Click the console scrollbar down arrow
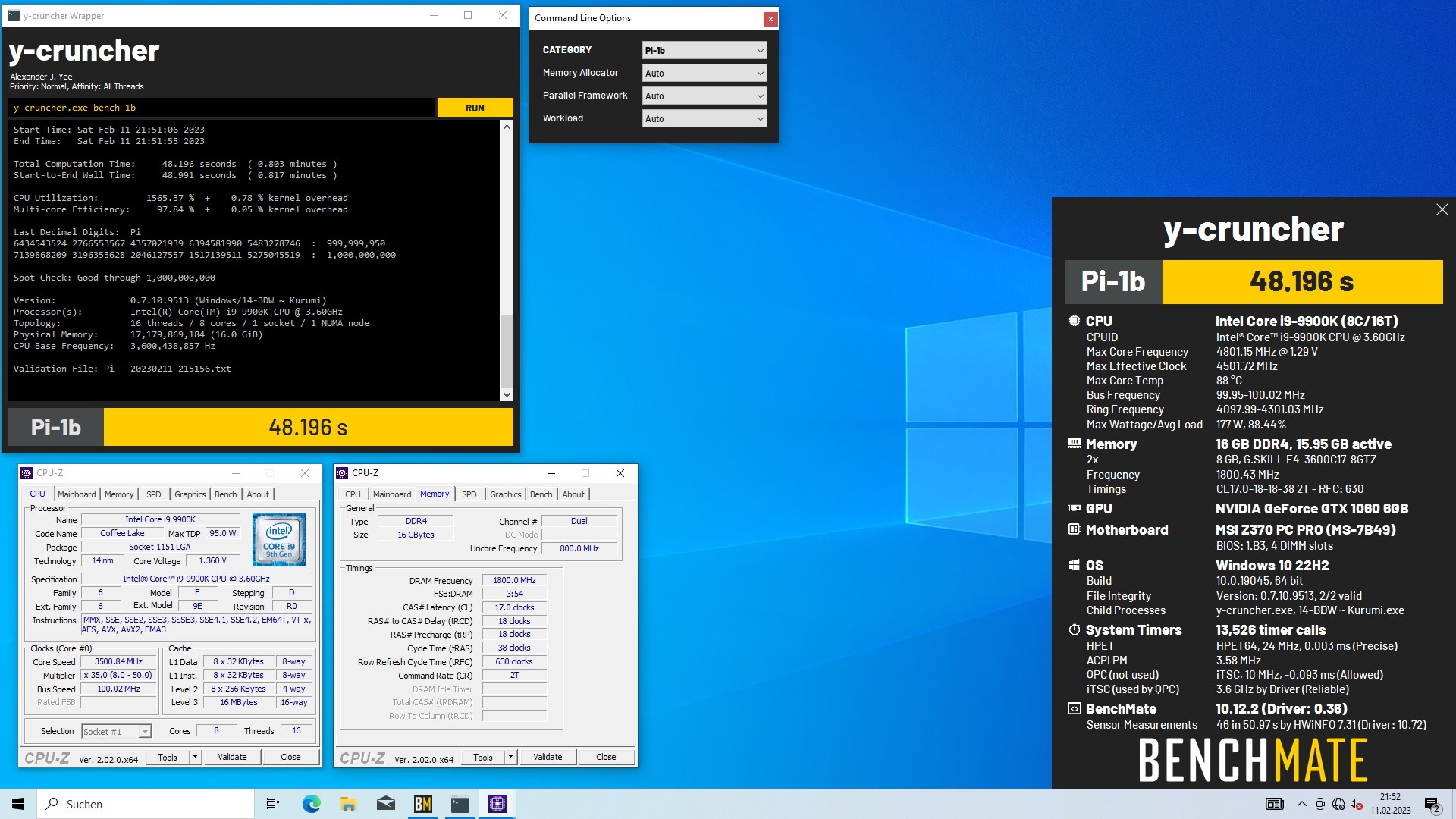This screenshot has height=819, width=1456. point(507,395)
